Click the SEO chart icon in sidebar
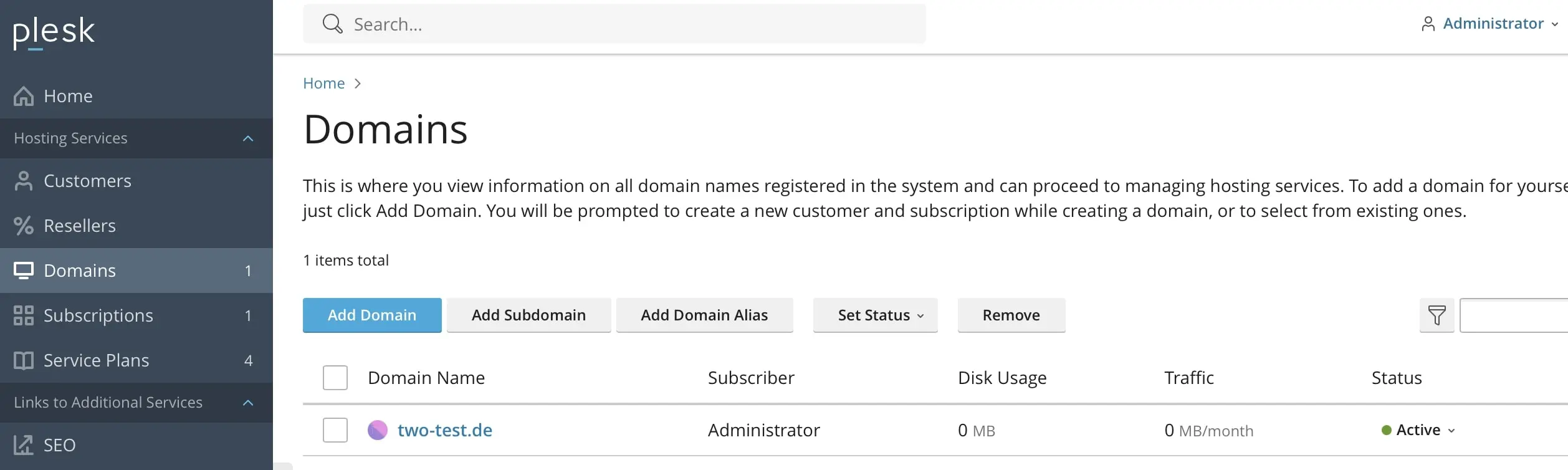 coord(23,444)
